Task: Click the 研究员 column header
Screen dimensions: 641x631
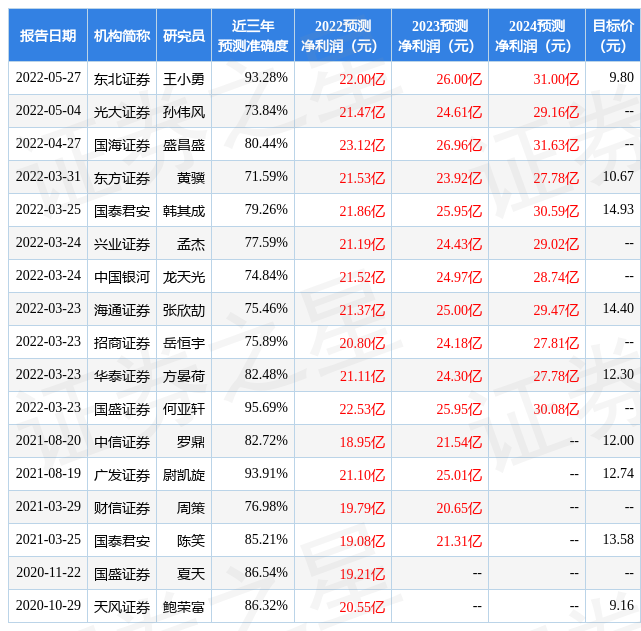Action: click(x=184, y=36)
